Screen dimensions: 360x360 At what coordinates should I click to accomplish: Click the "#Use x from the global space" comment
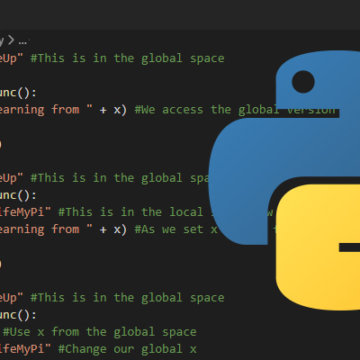[100, 332]
